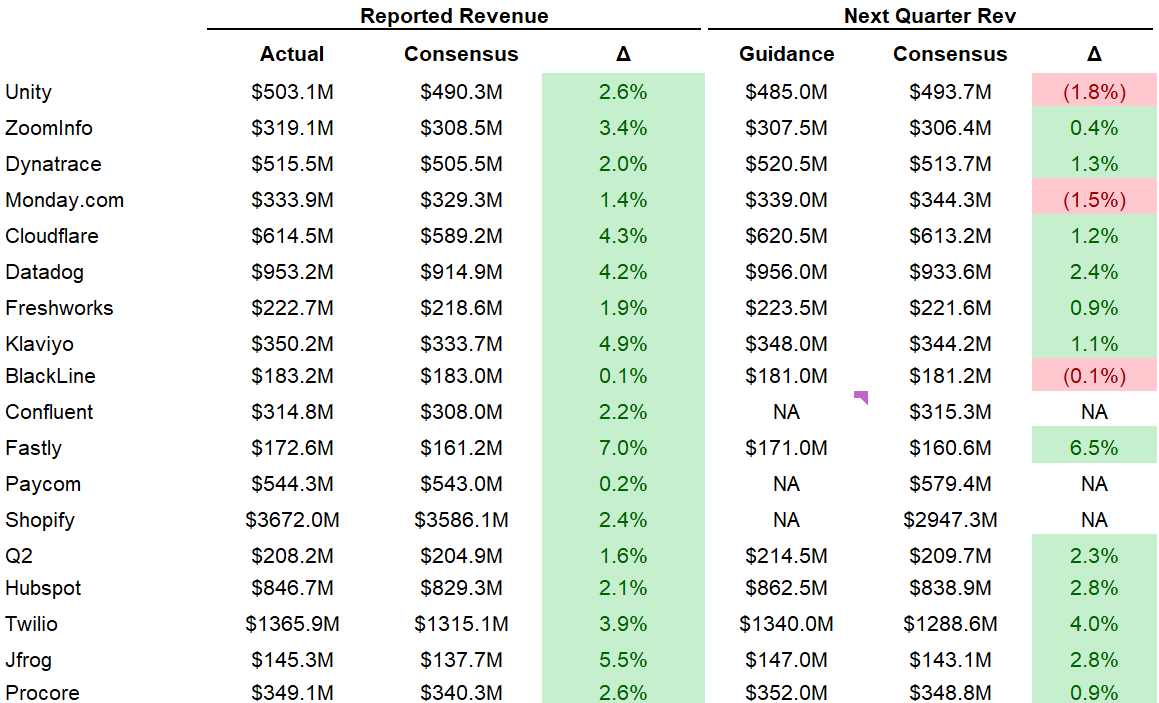This screenshot has height=703, width=1159.
Task: Select the Procore row label
Action: click(x=42, y=693)
